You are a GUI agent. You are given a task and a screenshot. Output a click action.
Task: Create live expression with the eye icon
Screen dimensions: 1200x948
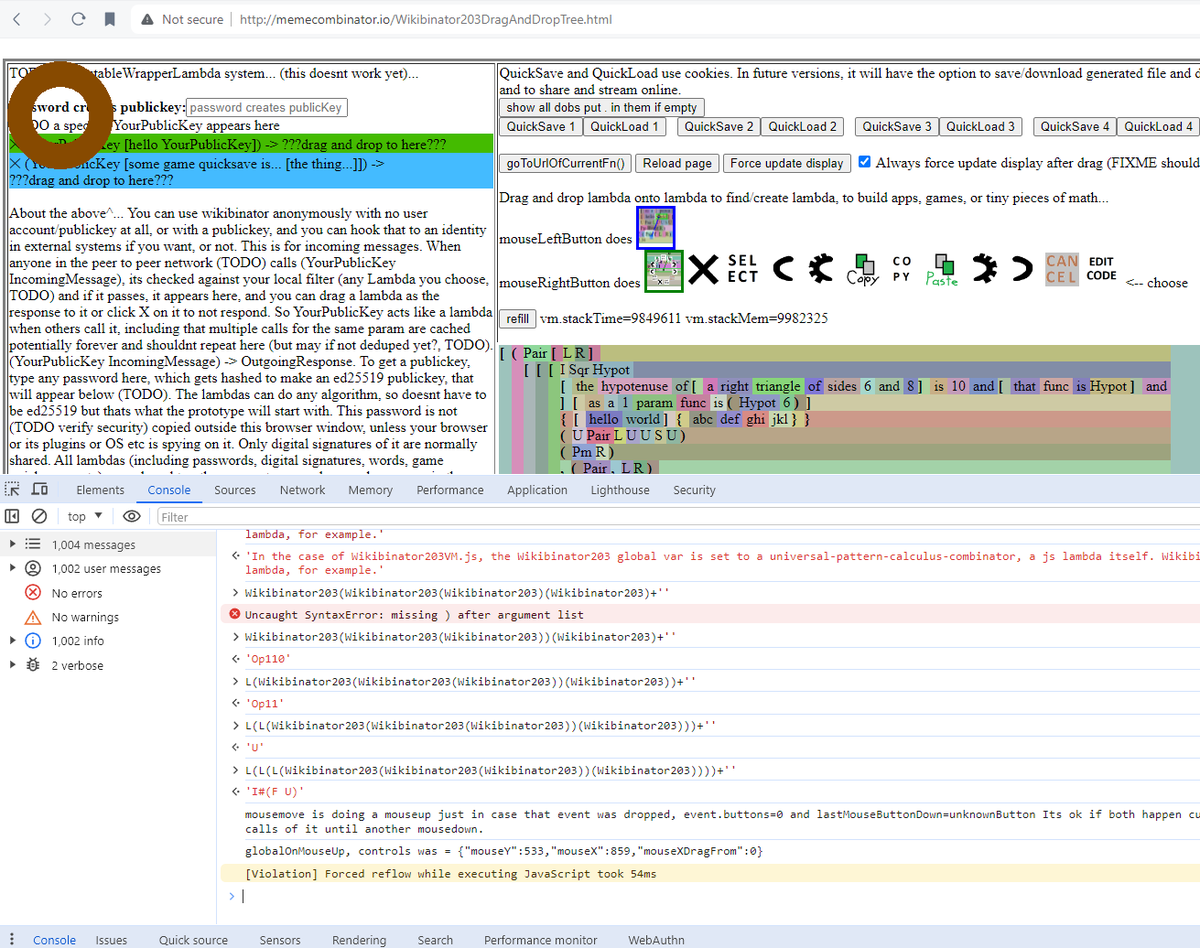point(131,516)
